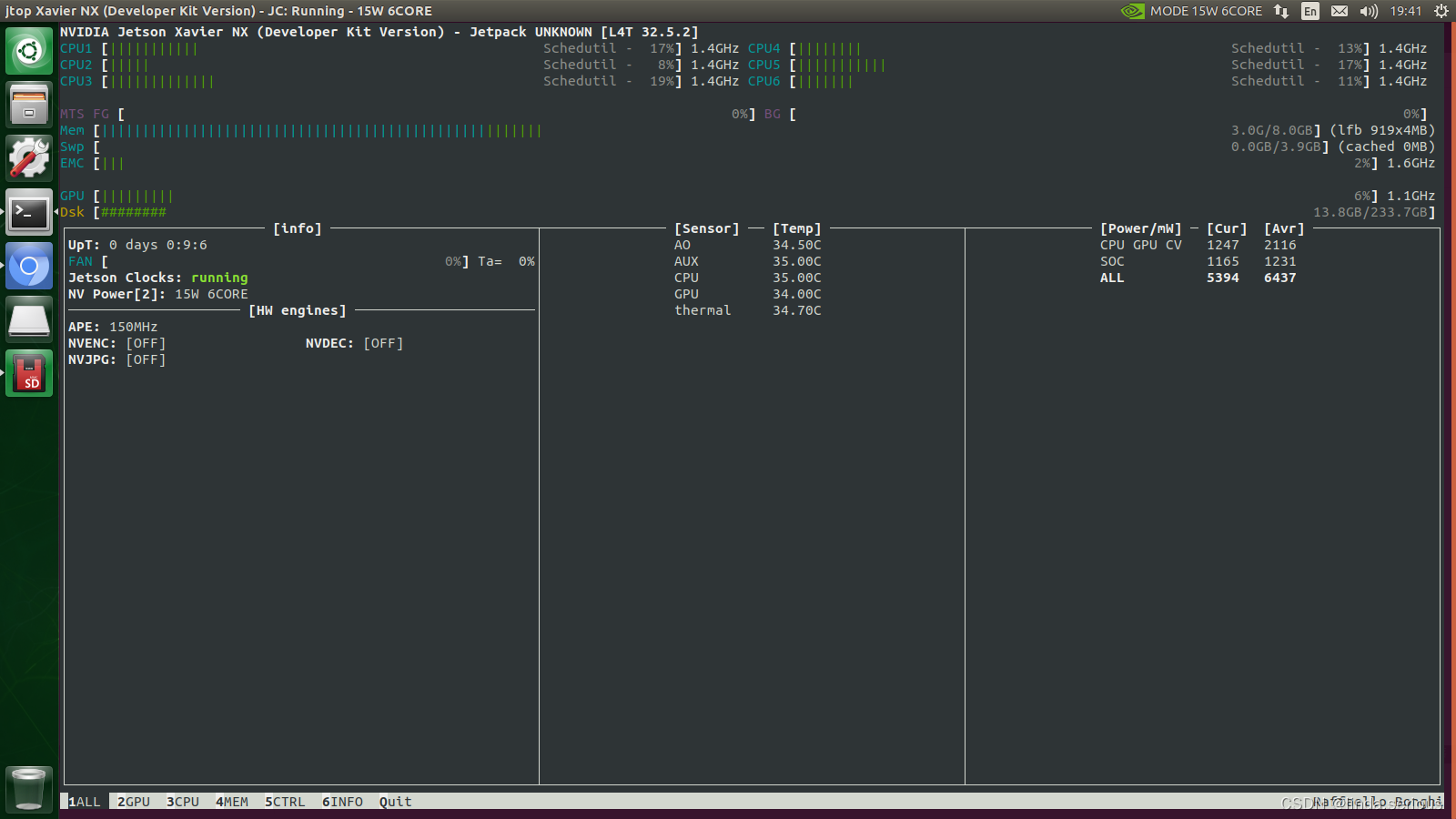
Task: Click MODE 15W 6CORE power mode label
Action: (1206, 11)
